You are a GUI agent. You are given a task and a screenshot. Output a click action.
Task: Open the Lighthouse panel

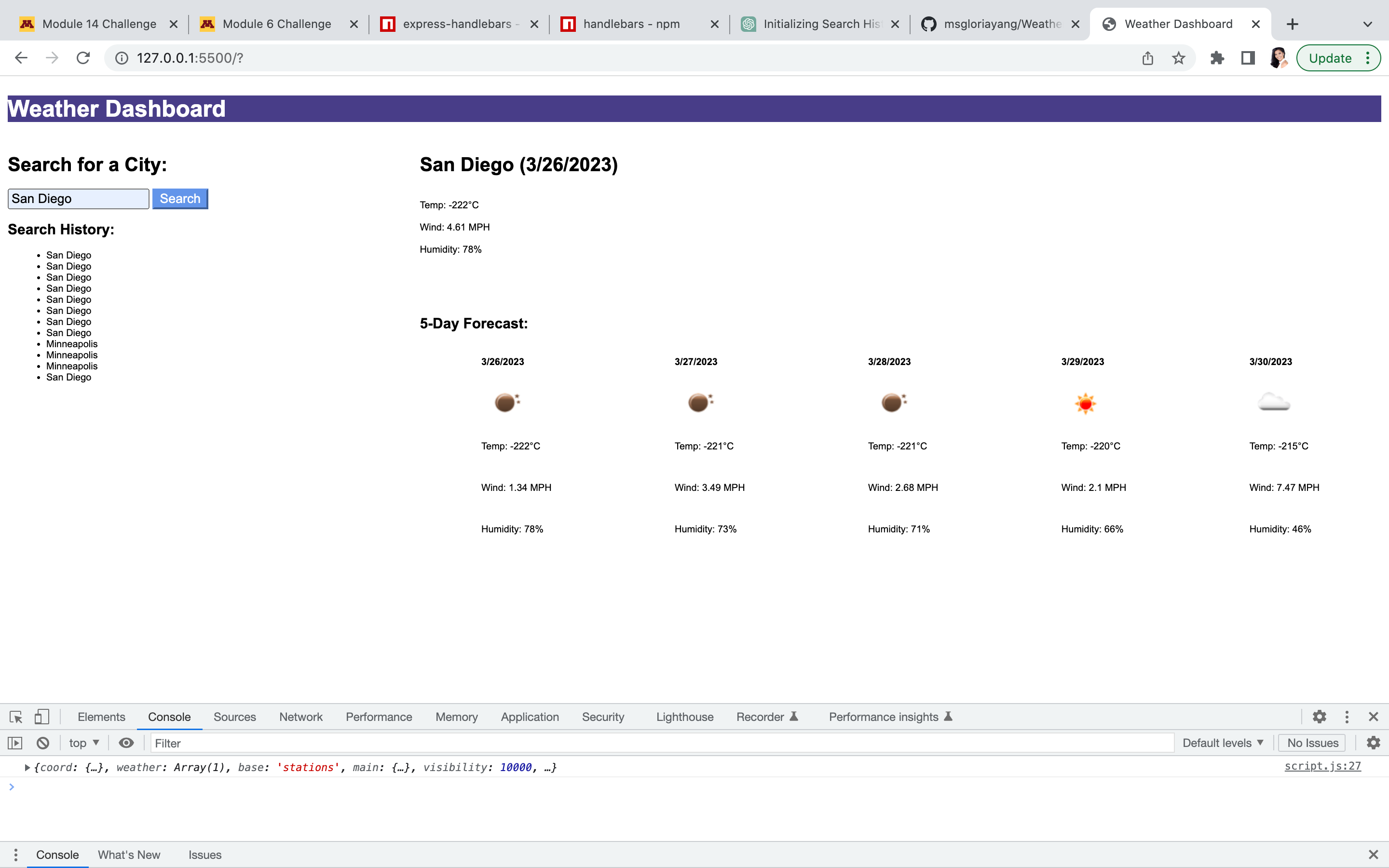683,717
